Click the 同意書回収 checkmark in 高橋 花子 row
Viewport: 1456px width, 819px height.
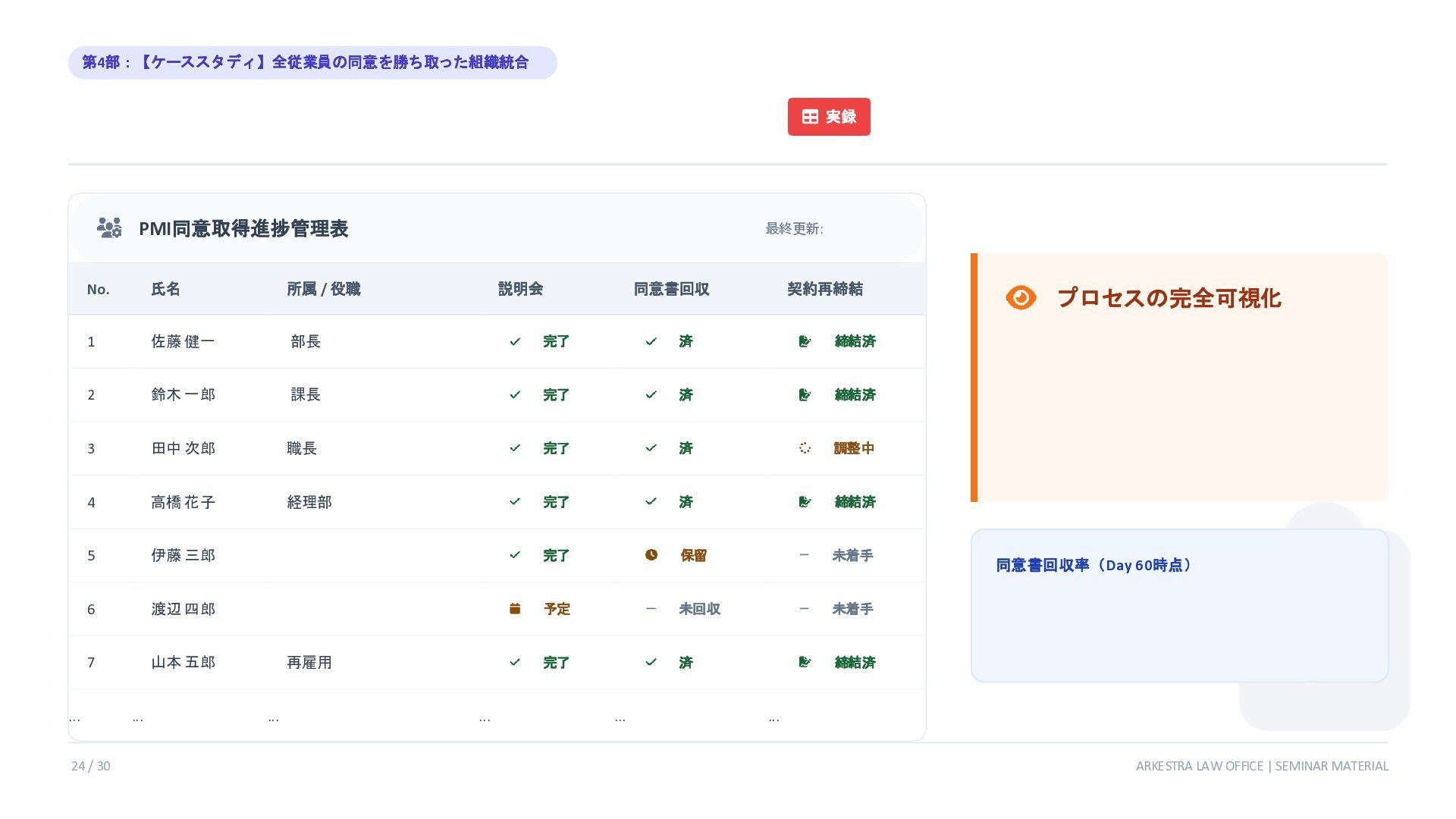pos(651,501)
